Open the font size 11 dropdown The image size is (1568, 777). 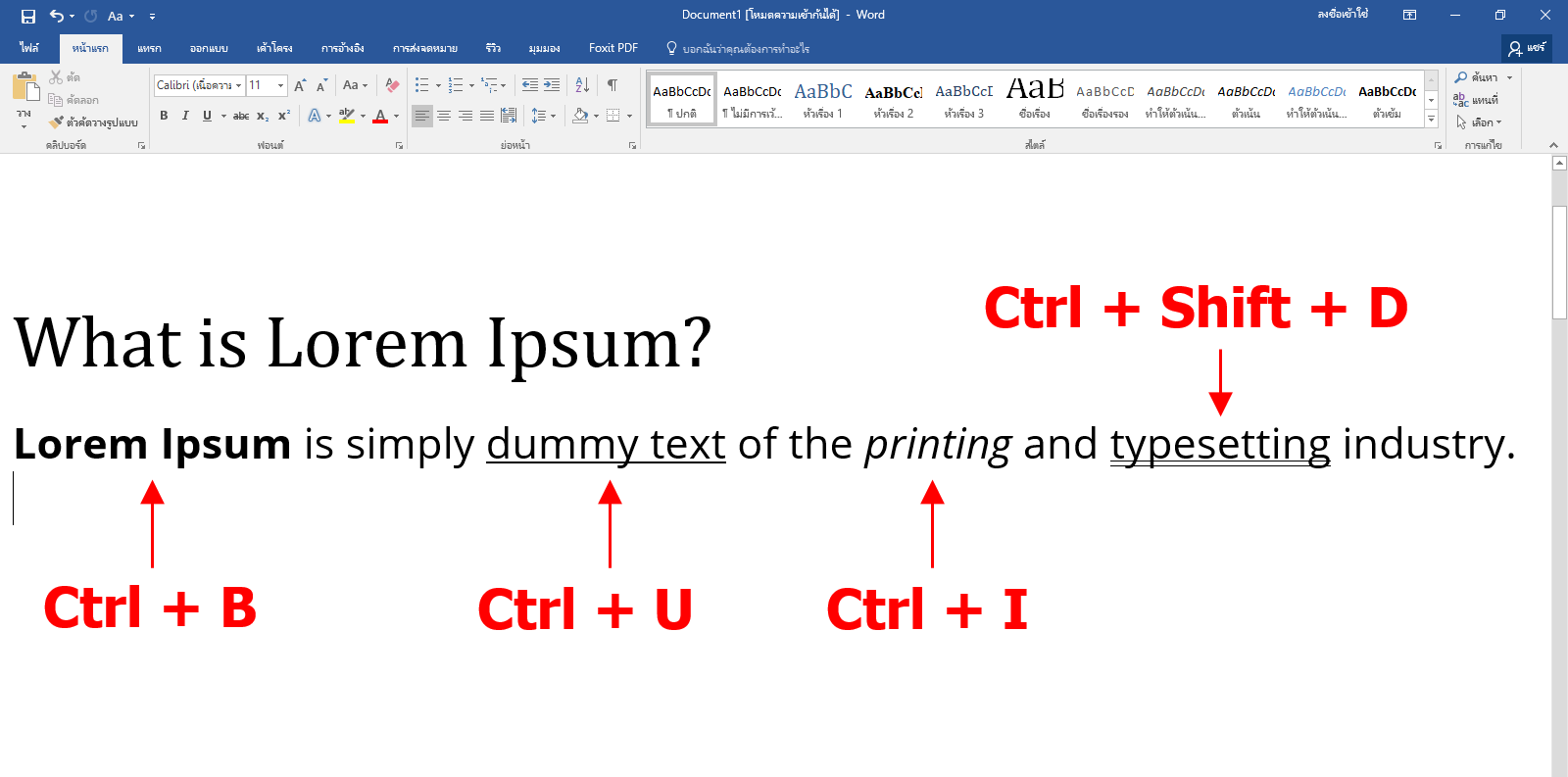(280, 85)
